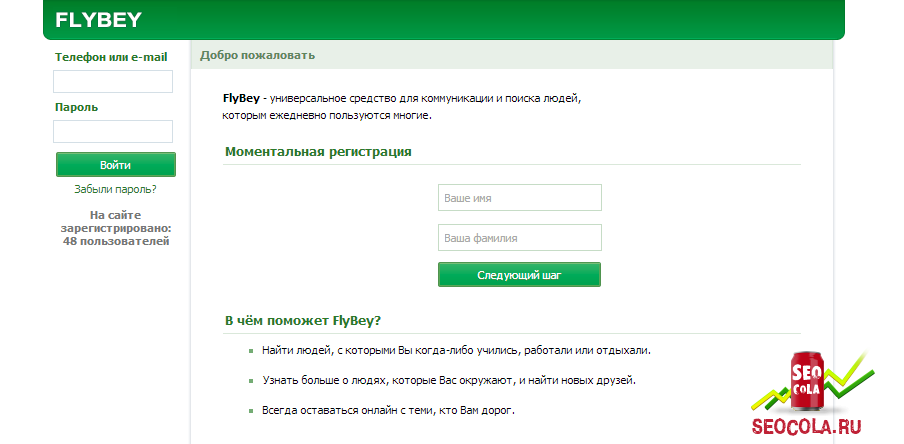Viewport: 904px width, 444px height.
Task: Focus the phone or e-mail login field
Action: coord(113,81)
